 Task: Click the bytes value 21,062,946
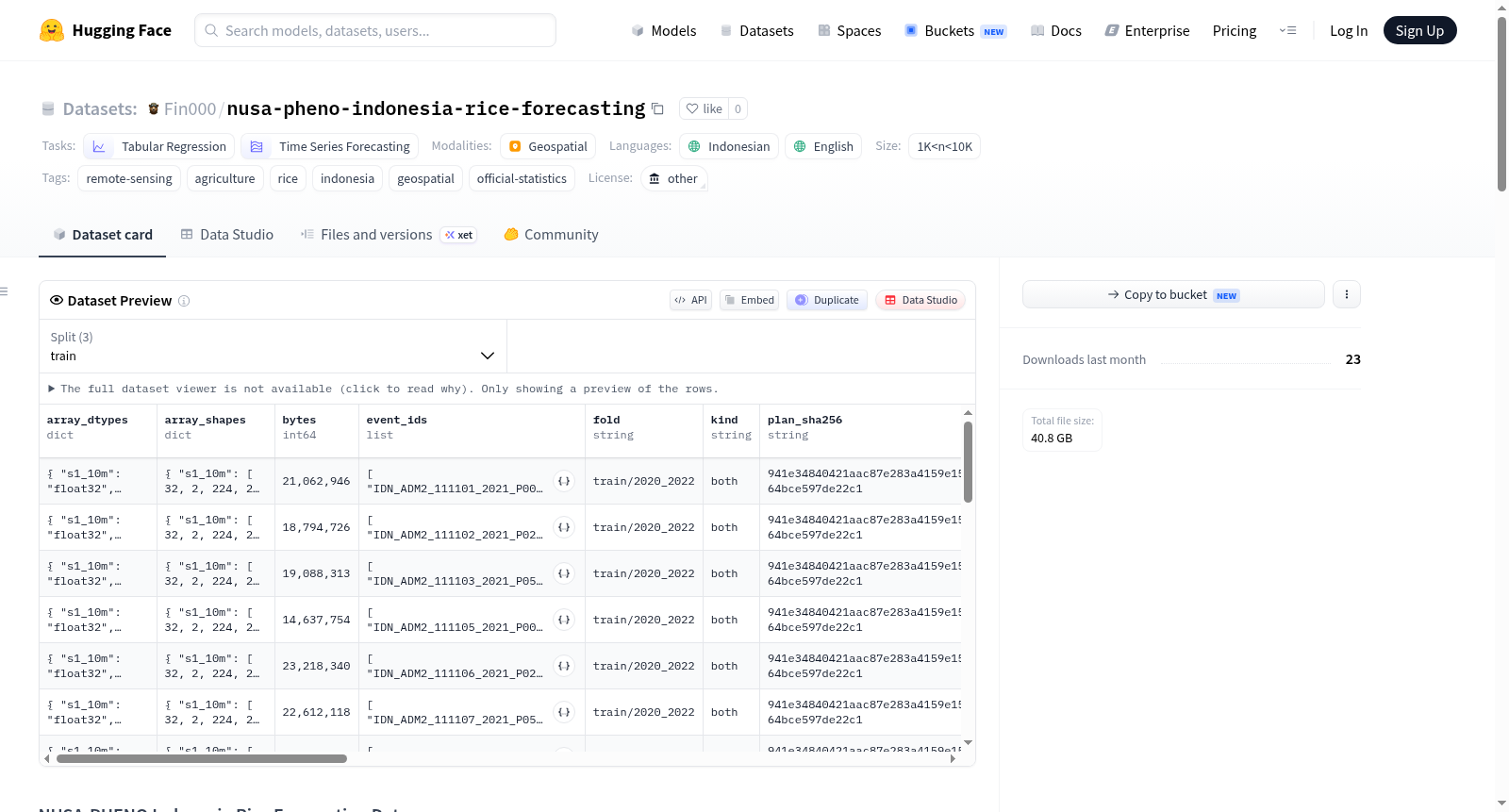[316, 481]
